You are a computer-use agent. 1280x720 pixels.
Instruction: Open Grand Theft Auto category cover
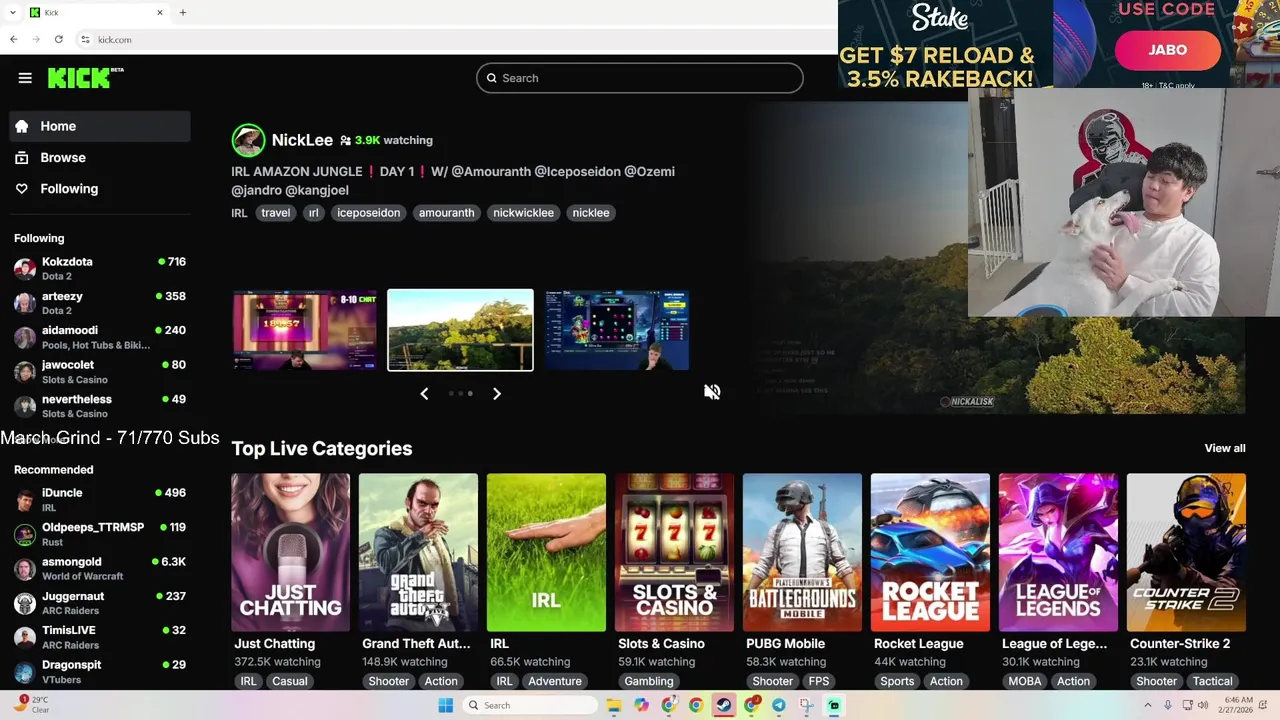[418, 552]
